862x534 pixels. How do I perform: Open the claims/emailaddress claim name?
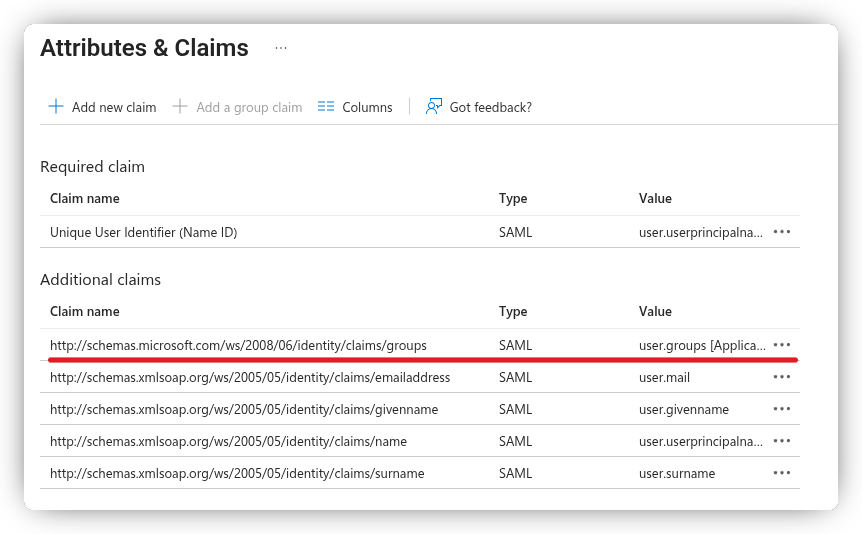point(250,377)
